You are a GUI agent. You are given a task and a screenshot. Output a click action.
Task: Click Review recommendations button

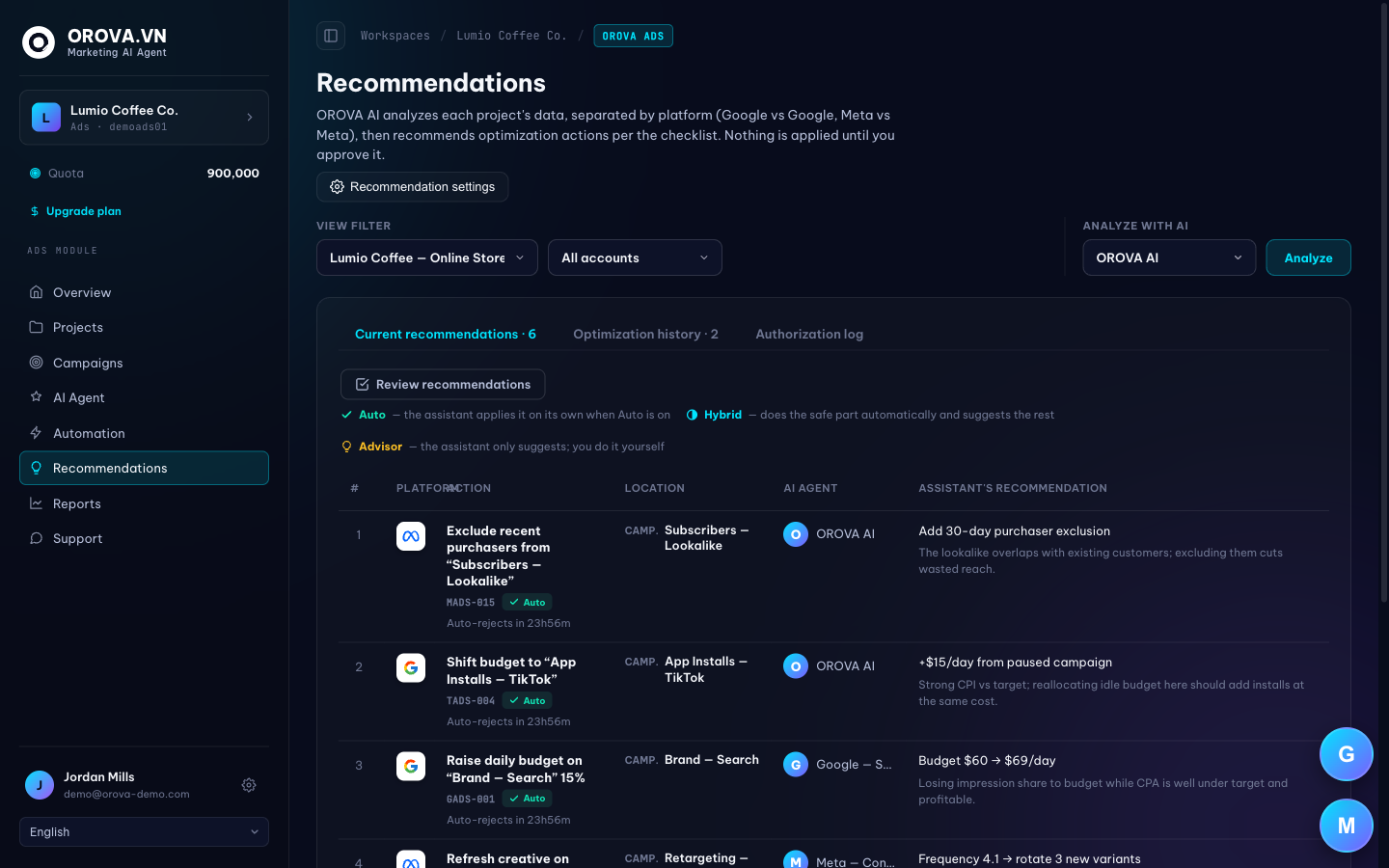point(443,384)
